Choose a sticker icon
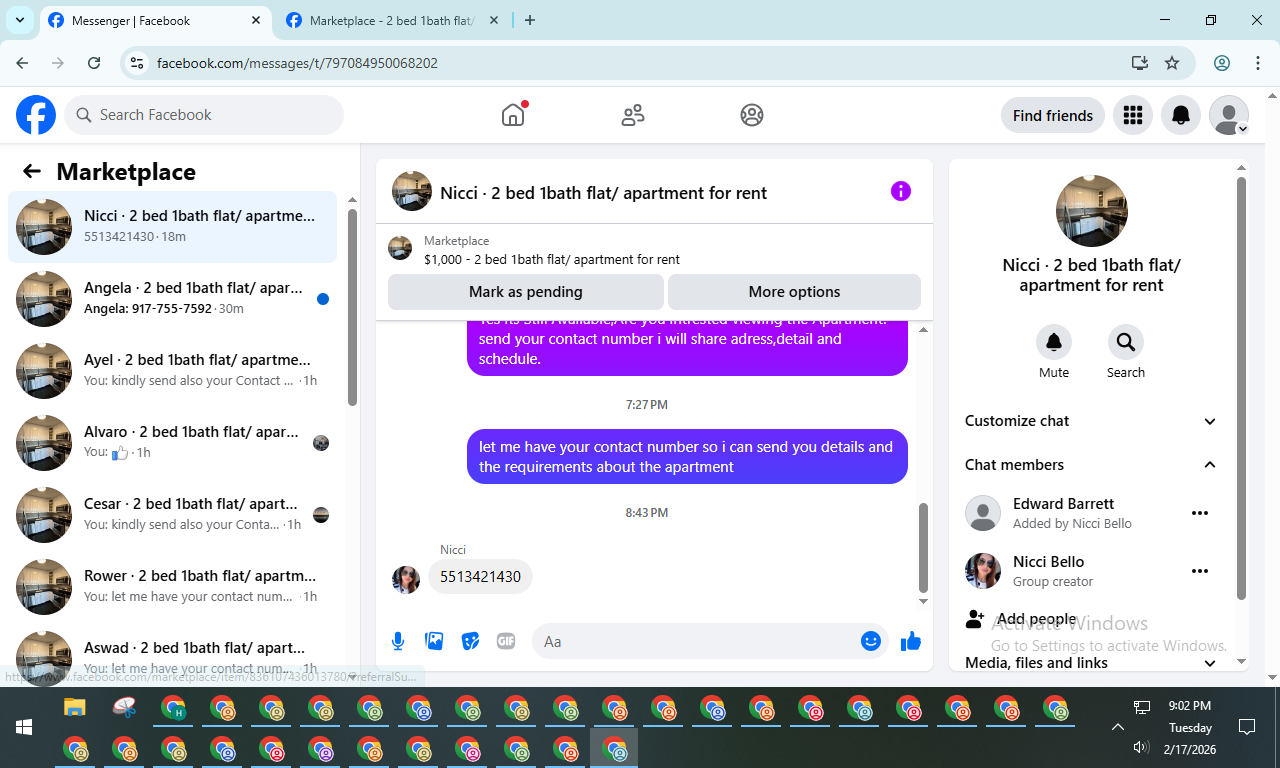This screenshot has height=768, width=1280. [x=470, y=641]
